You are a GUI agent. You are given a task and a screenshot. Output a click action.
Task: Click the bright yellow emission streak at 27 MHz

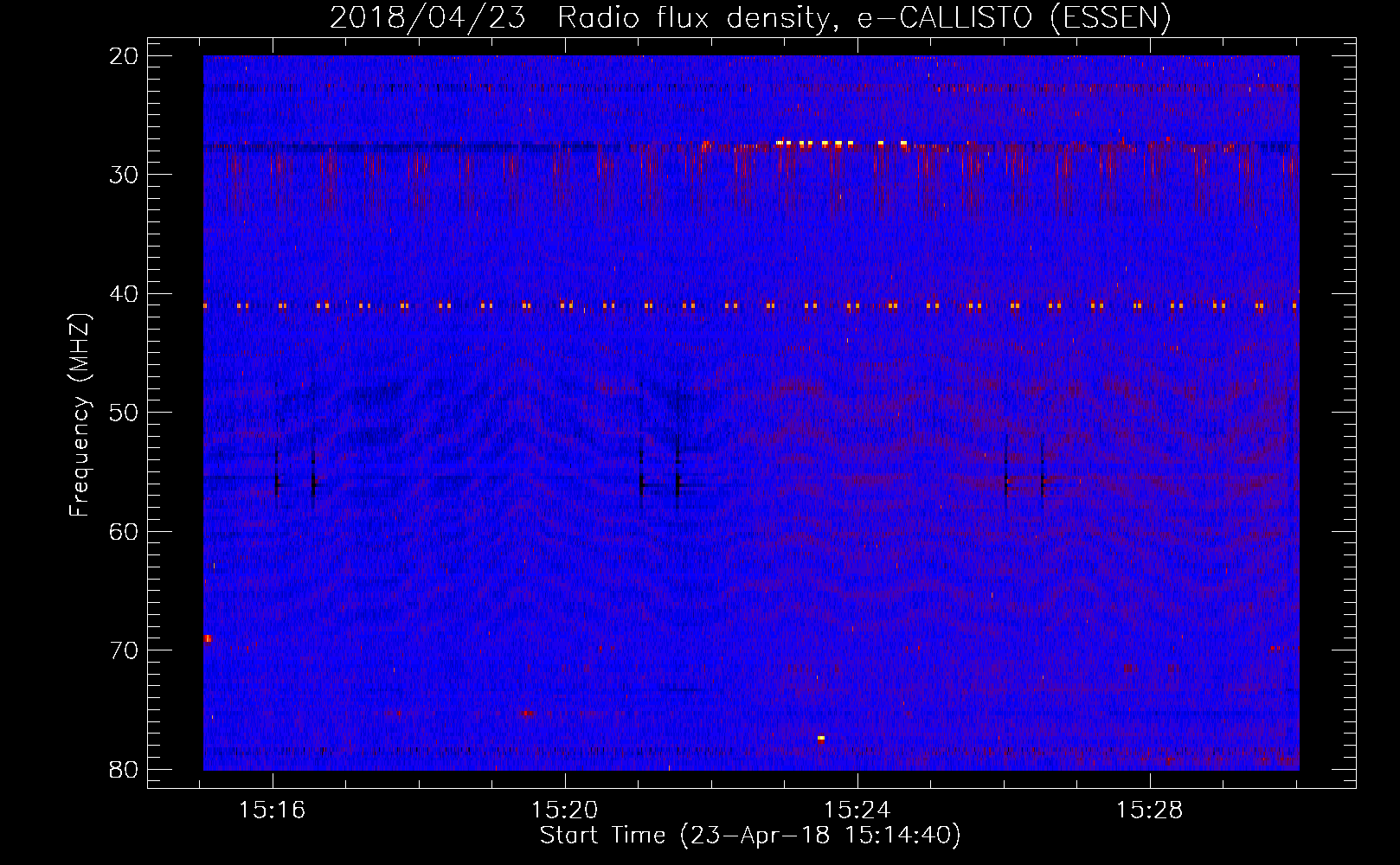click(841, 143)
